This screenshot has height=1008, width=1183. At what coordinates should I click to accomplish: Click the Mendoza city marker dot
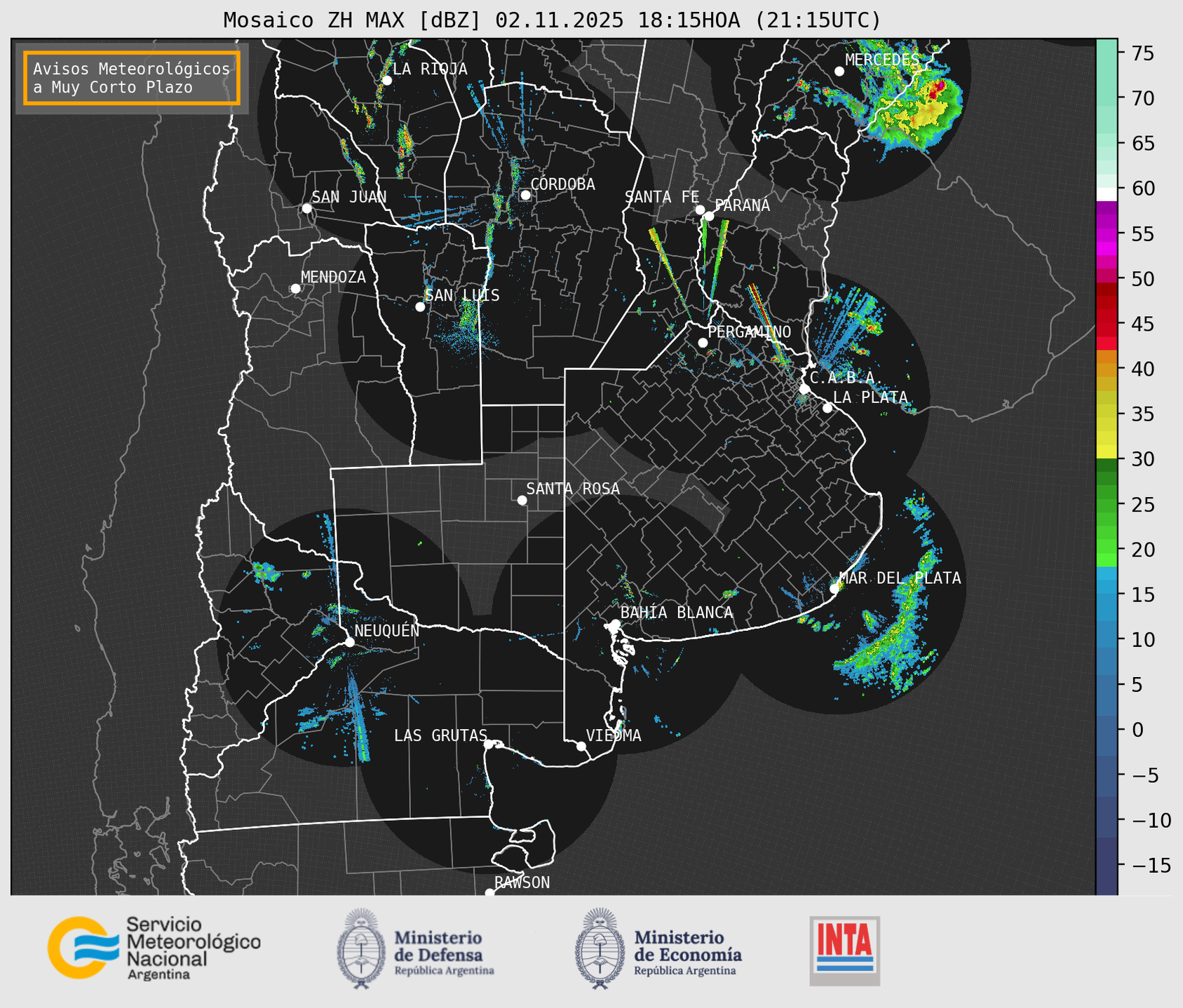295,289
